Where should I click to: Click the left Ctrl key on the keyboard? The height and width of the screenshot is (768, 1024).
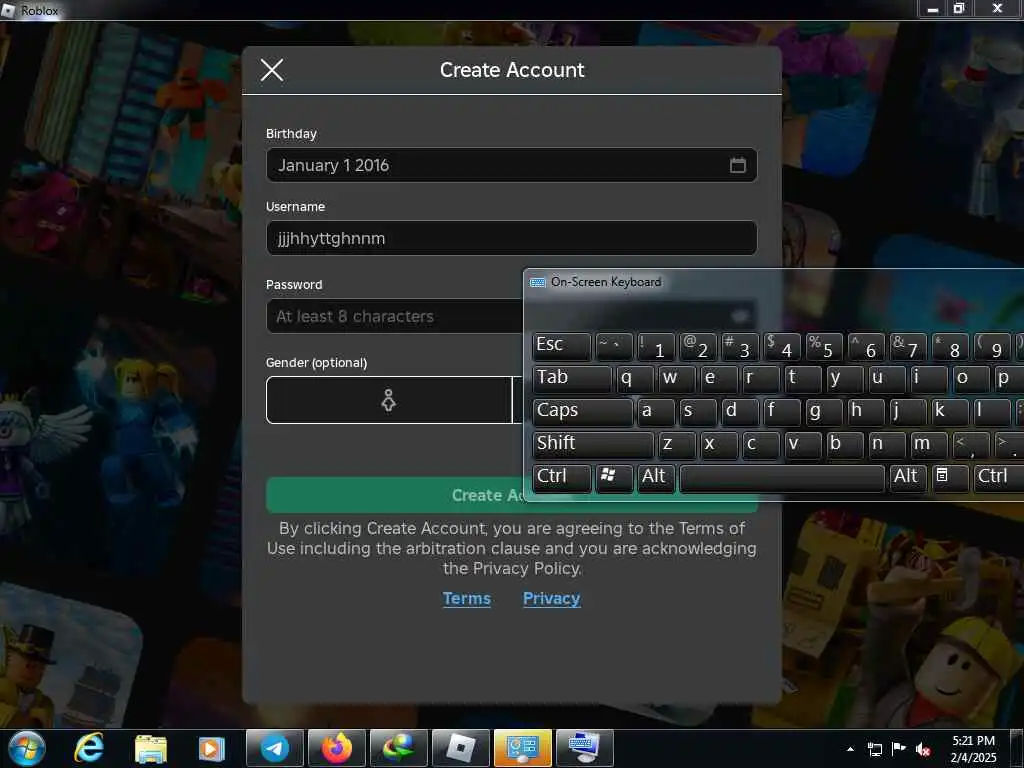pos(562,477)
